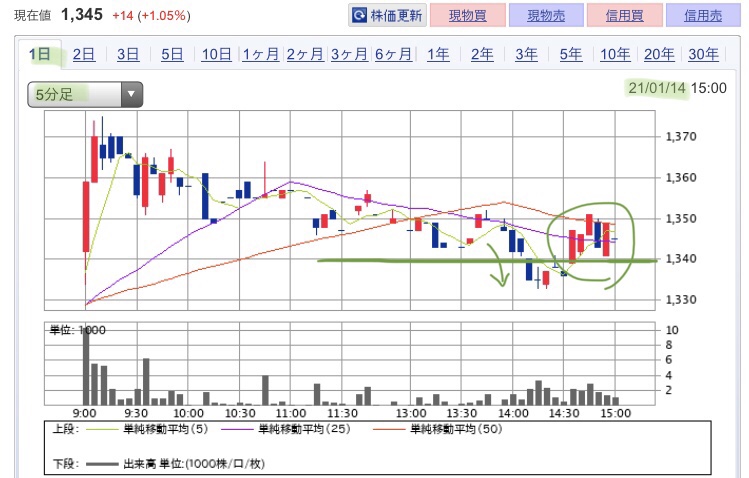749x478 pixels.
Task: Click the 13:00 time axis label
Action: coord(411,413)
